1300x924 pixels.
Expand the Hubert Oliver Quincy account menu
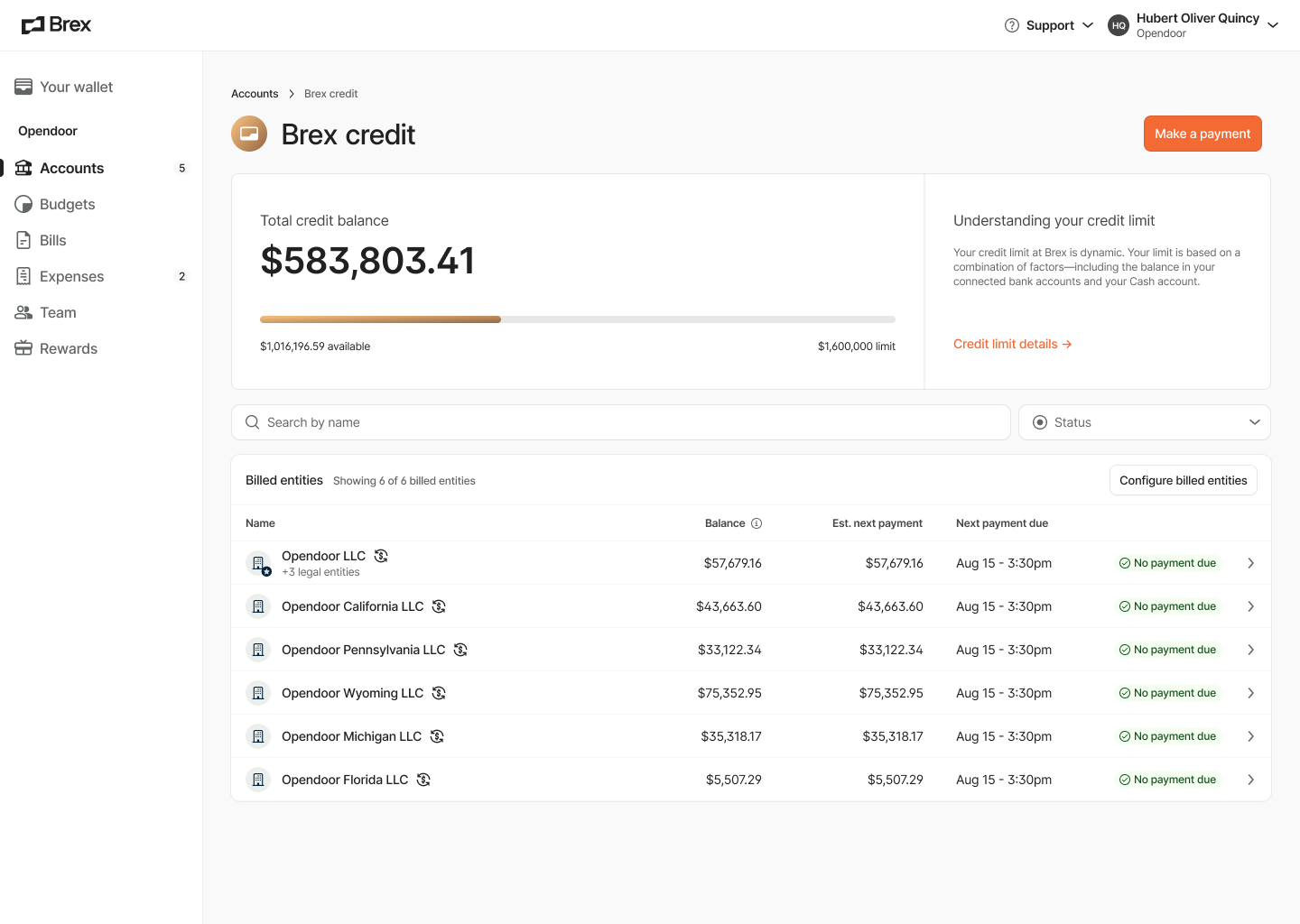point(1193,25)
